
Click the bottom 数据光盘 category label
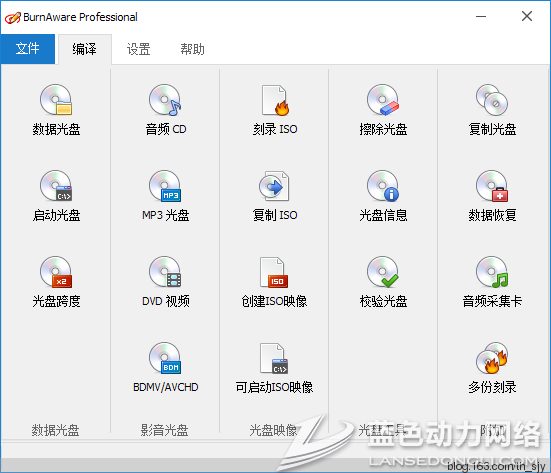click(x=56, y=430)
